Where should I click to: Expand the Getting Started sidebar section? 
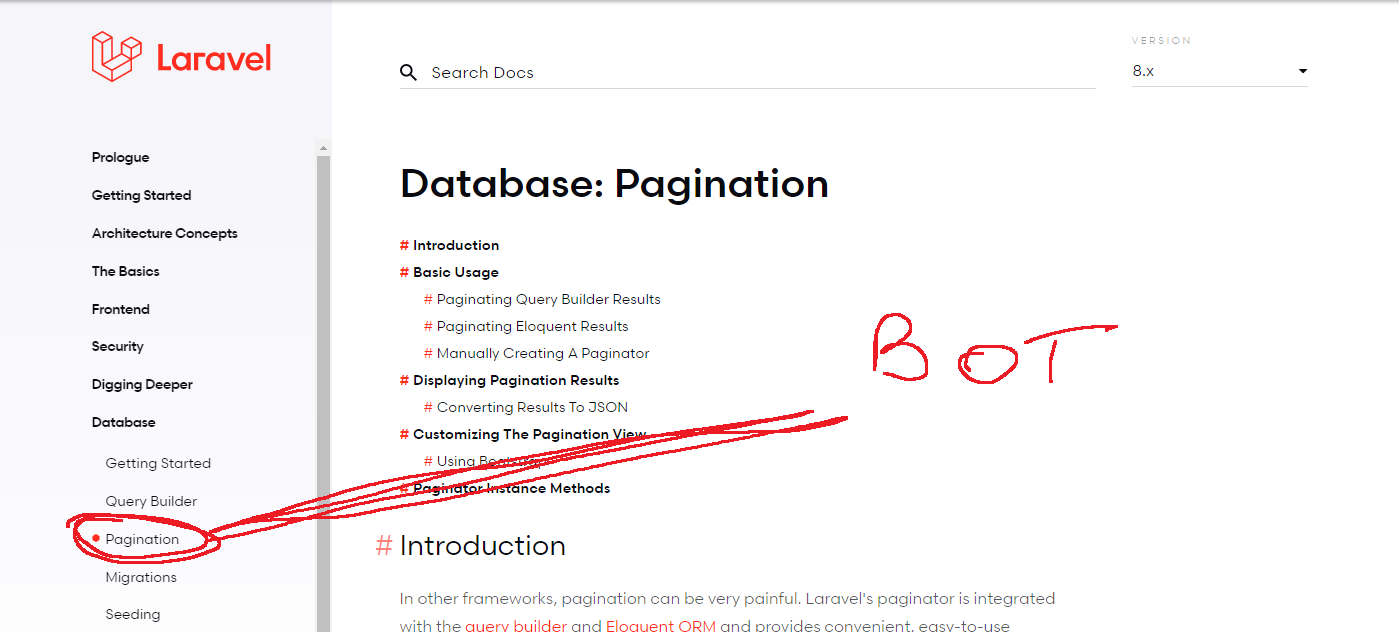click(x=141, y=195)
